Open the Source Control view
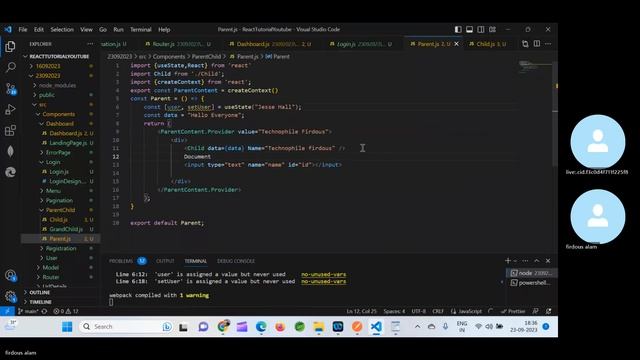 (10, 89)
